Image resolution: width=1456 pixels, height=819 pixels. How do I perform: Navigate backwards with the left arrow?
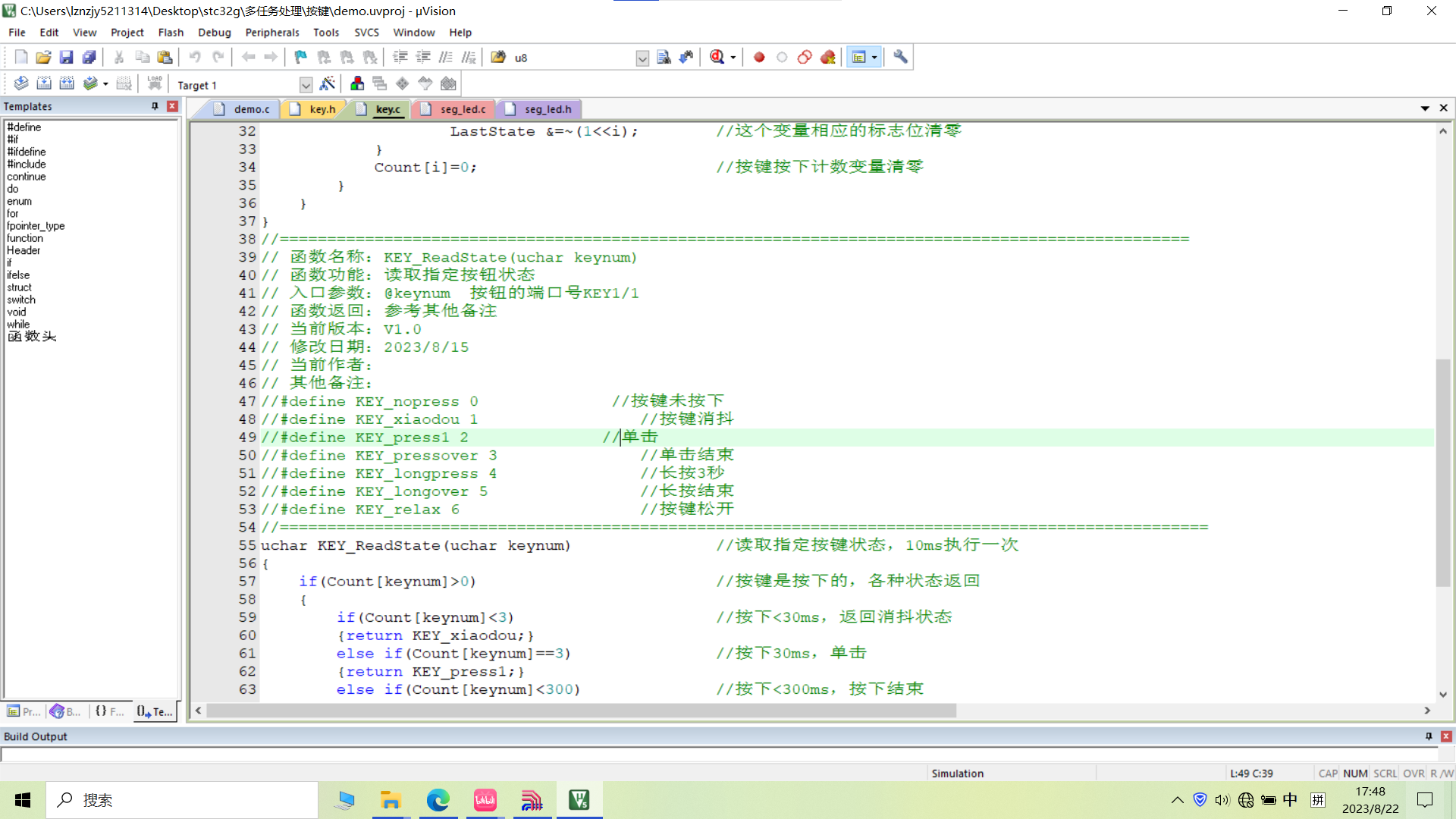[x=248, y=57]
